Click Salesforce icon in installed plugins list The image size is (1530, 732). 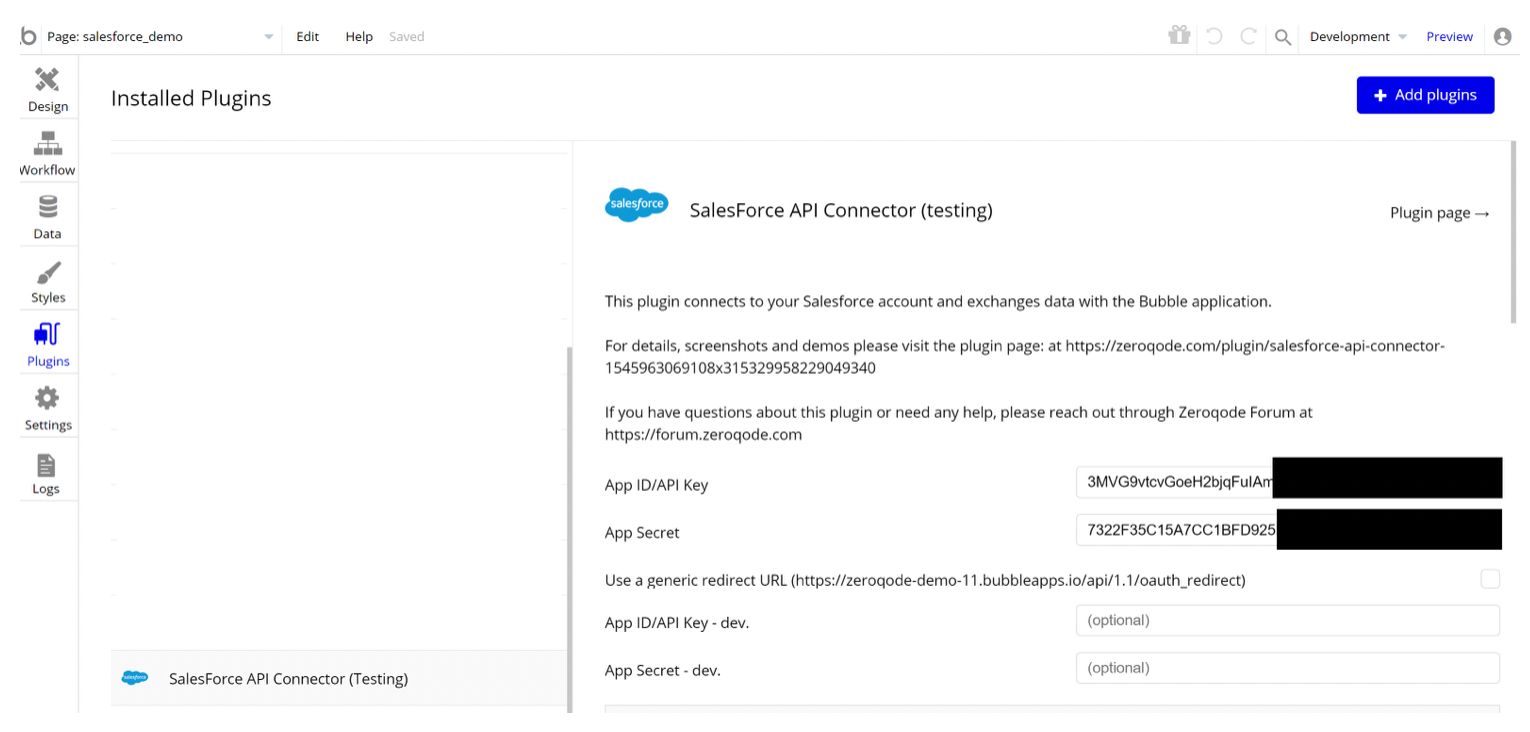pyautogui.click(x=135, y=678)
